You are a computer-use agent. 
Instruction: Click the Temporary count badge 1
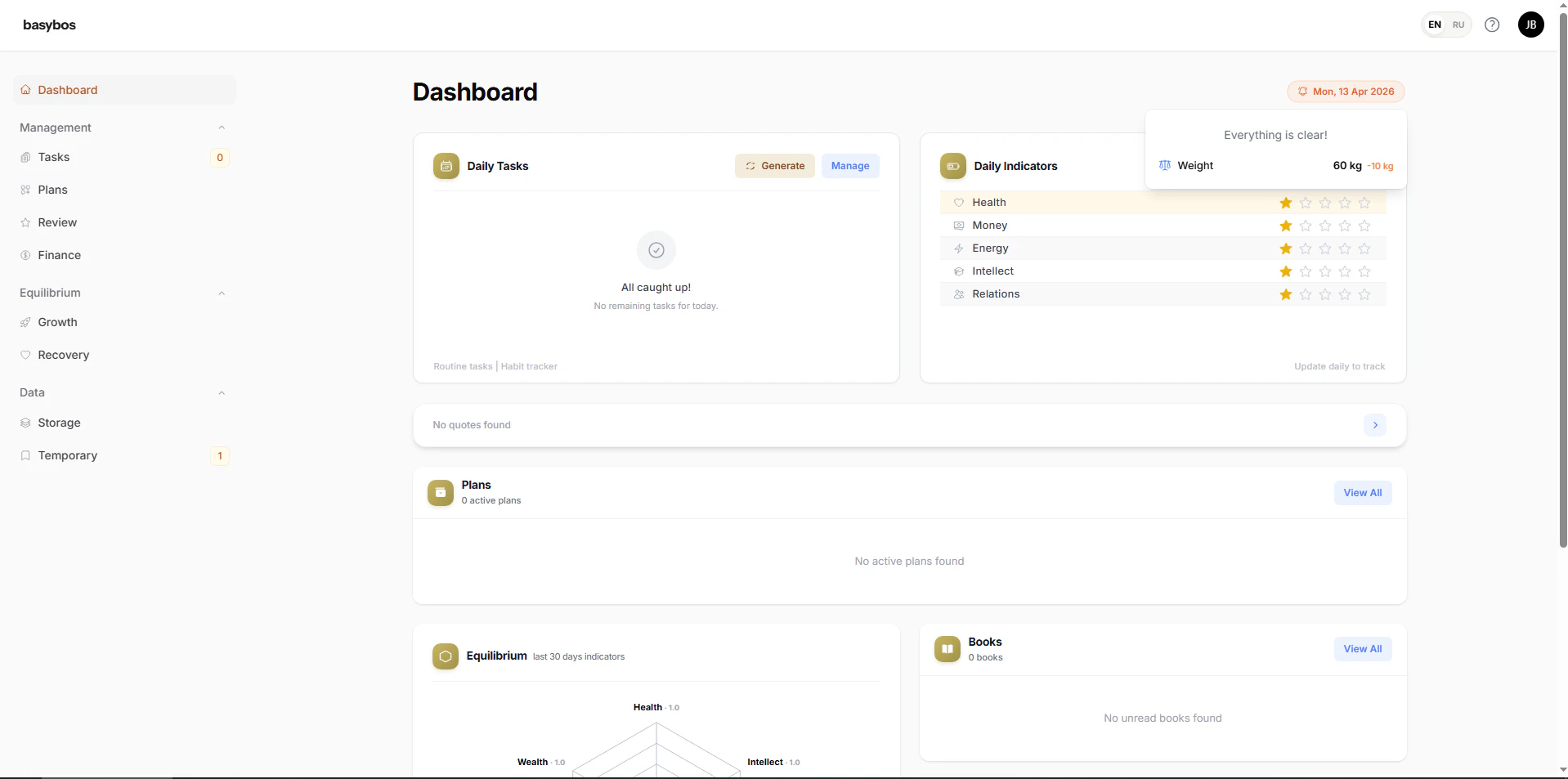pos(220,456)
